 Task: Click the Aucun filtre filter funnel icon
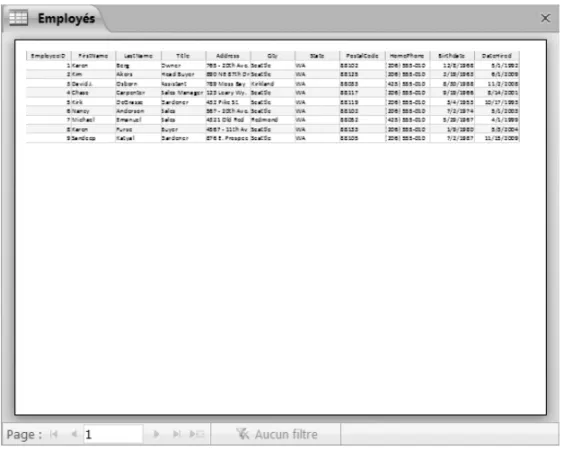pos(243,434)
